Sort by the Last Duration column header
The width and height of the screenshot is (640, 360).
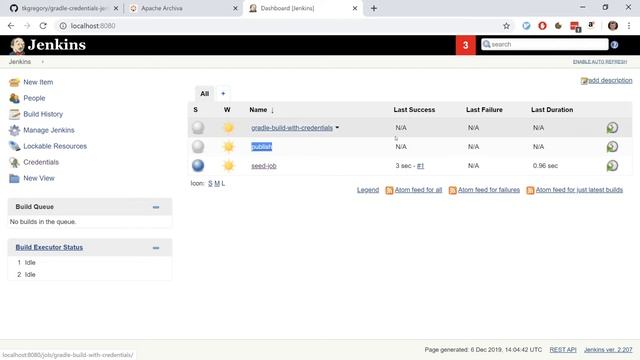point(552,110)
